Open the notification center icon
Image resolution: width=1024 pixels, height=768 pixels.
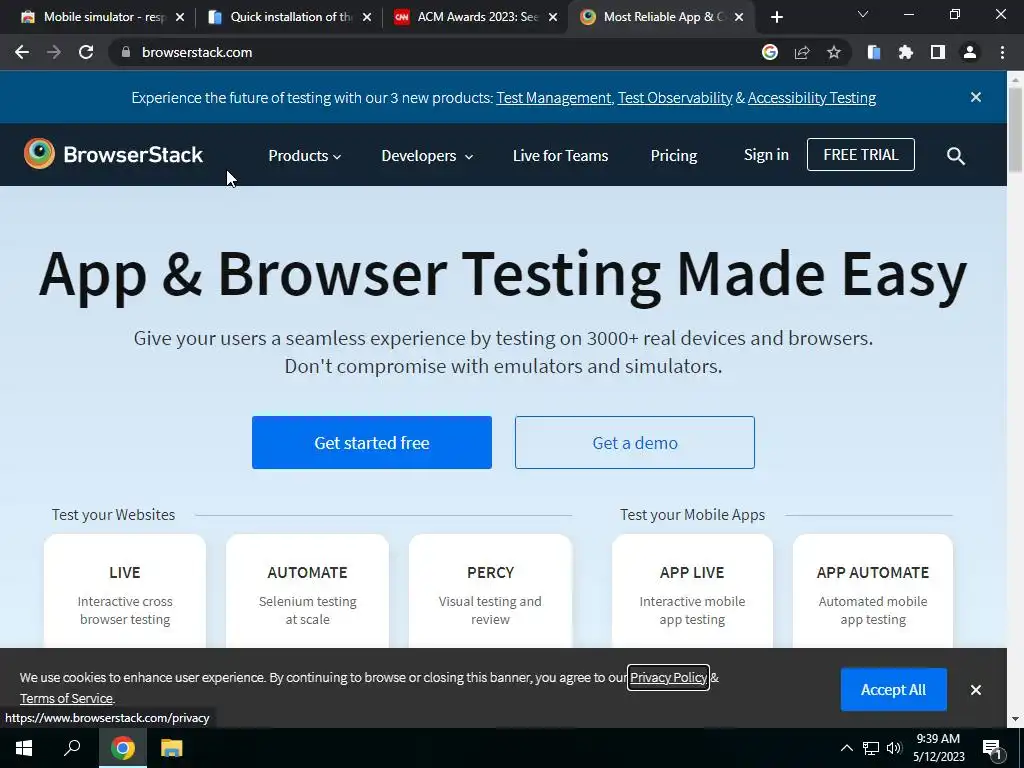pos(992,748)
